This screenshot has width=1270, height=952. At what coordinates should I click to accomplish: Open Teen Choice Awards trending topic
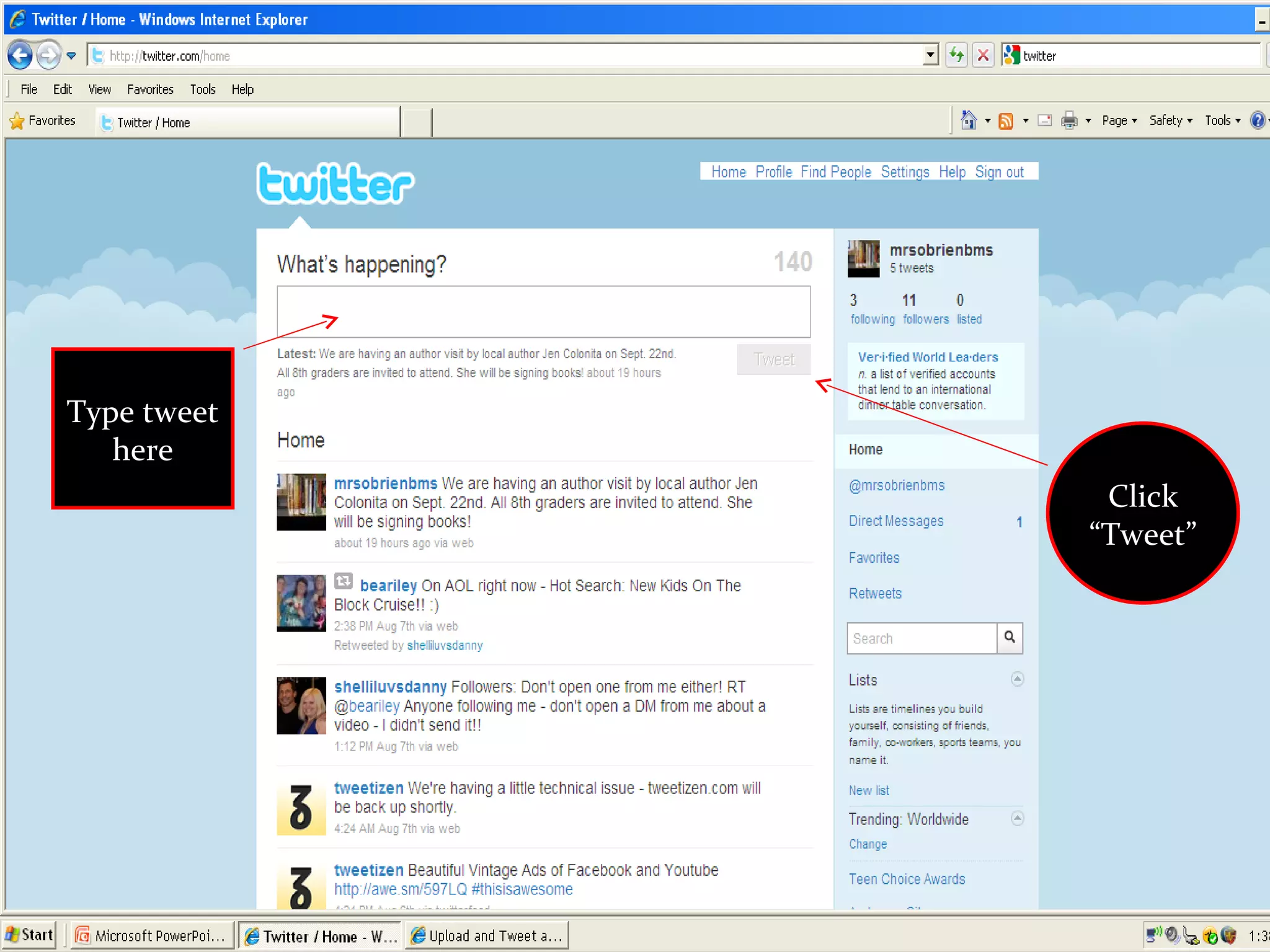click(x=907, y=879)
